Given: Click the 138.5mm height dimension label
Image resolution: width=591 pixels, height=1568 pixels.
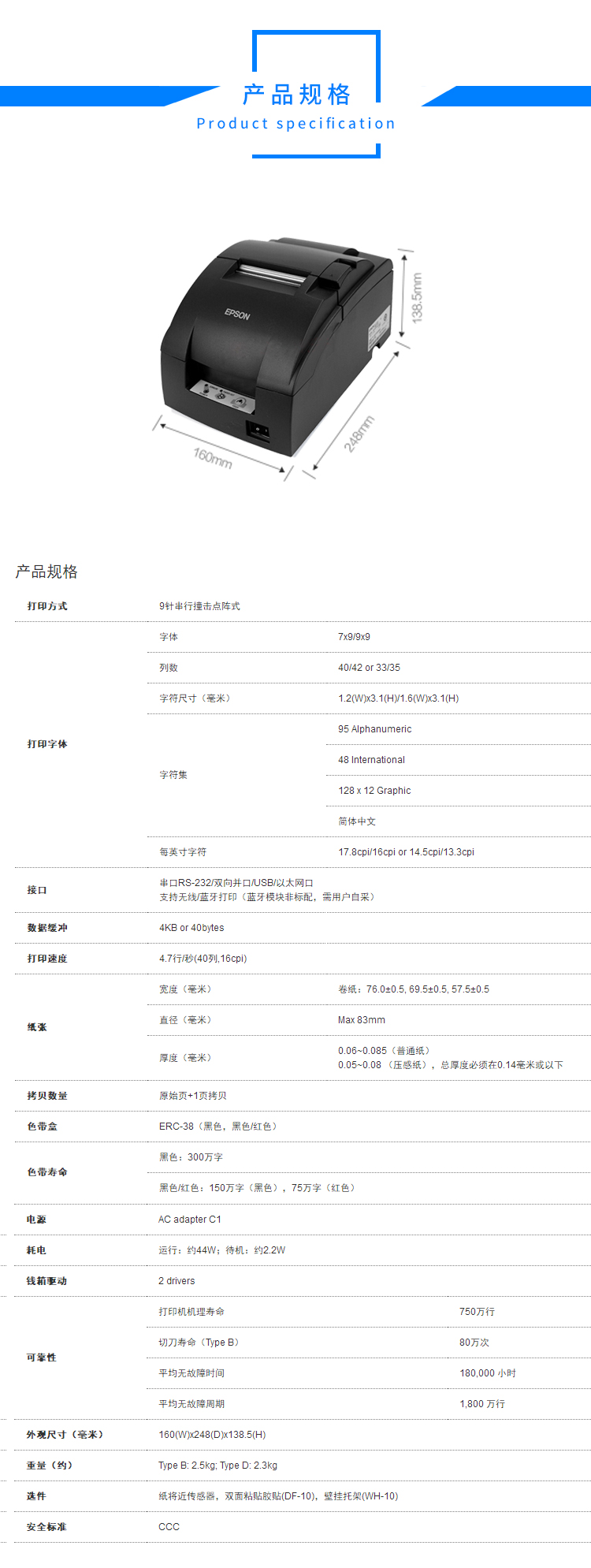Looking at the screenshot, I should [417, 297].
